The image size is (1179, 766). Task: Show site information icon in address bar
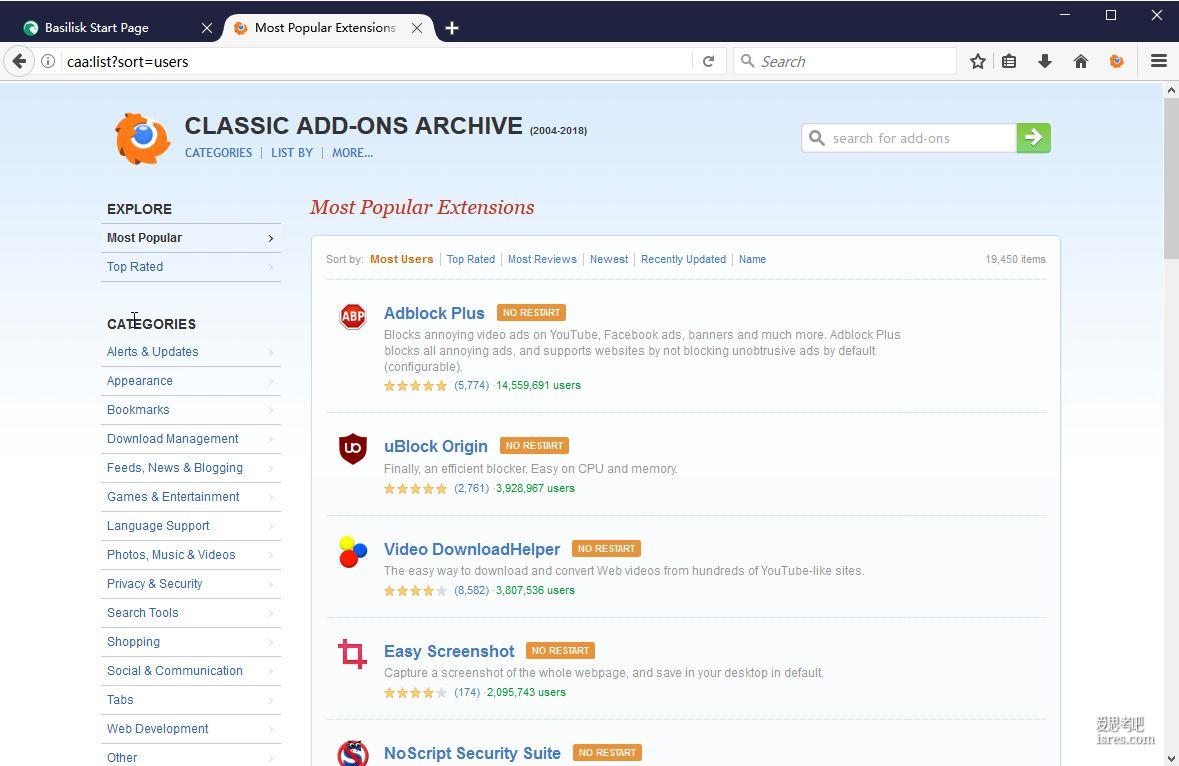(48, 62)
